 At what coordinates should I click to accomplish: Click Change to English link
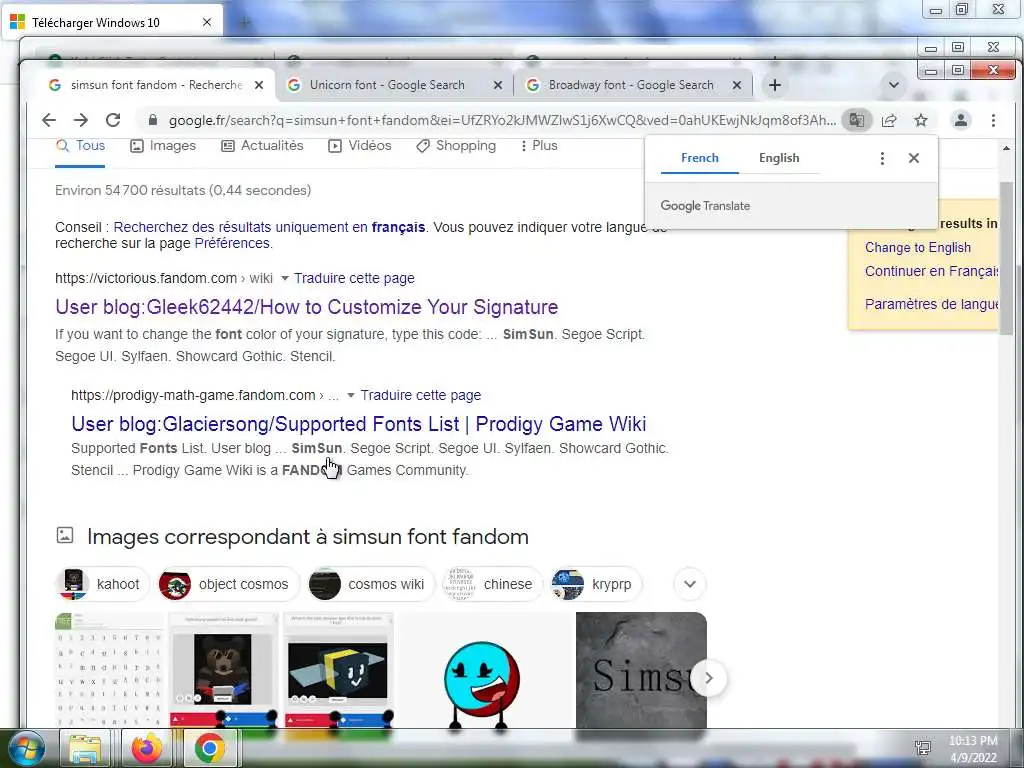918,248
